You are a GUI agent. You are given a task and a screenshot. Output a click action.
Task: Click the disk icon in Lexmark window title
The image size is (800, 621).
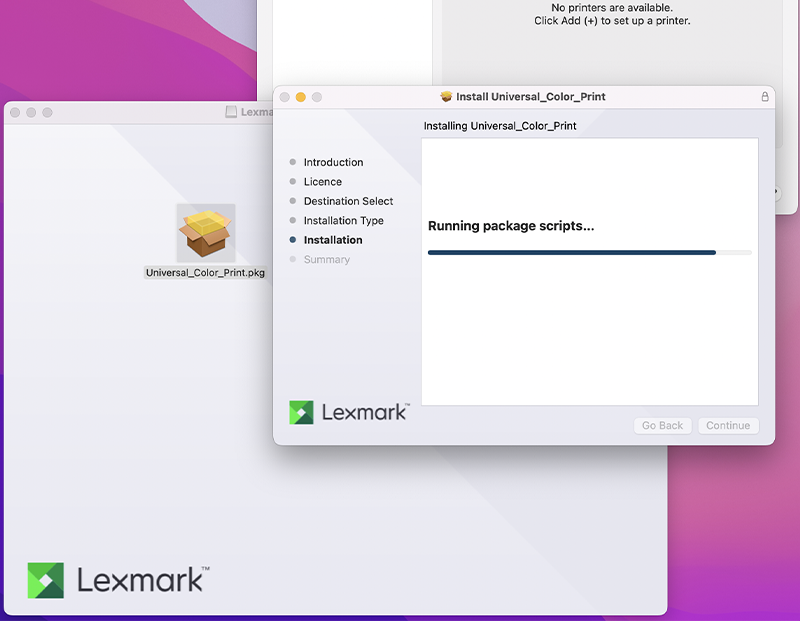[x=231, y=112]
